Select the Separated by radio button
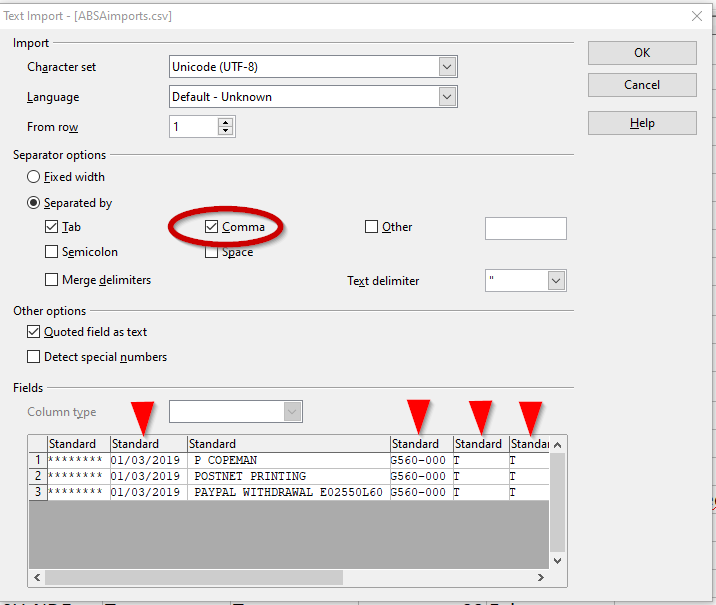Viewport: 716px width, 605px height. coord(35,203)
